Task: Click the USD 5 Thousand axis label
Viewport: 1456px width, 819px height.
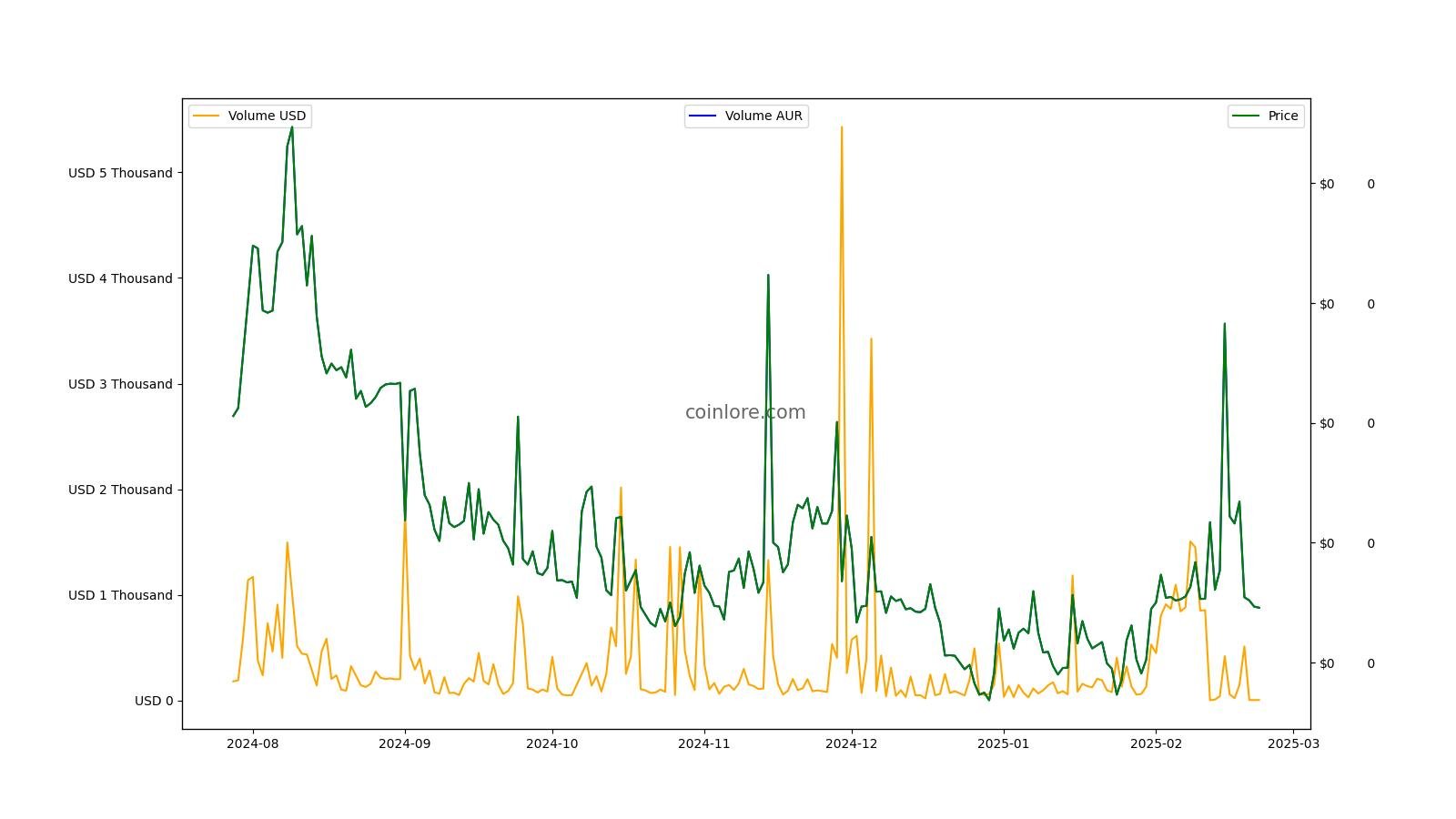Action: pyautogui.click(x=120, y=173)
